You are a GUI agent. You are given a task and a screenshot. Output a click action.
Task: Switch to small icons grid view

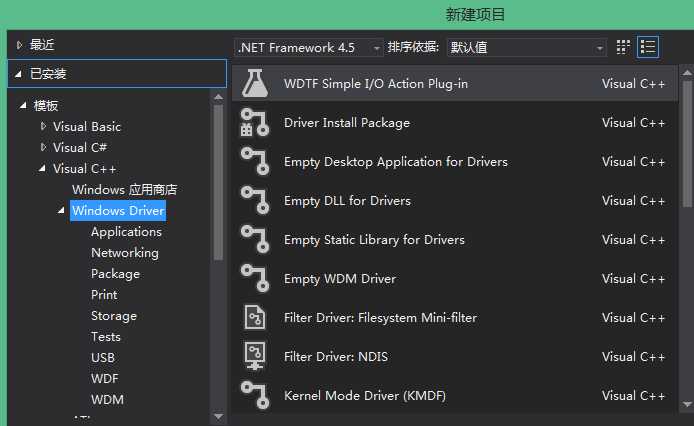click(623, 47)
